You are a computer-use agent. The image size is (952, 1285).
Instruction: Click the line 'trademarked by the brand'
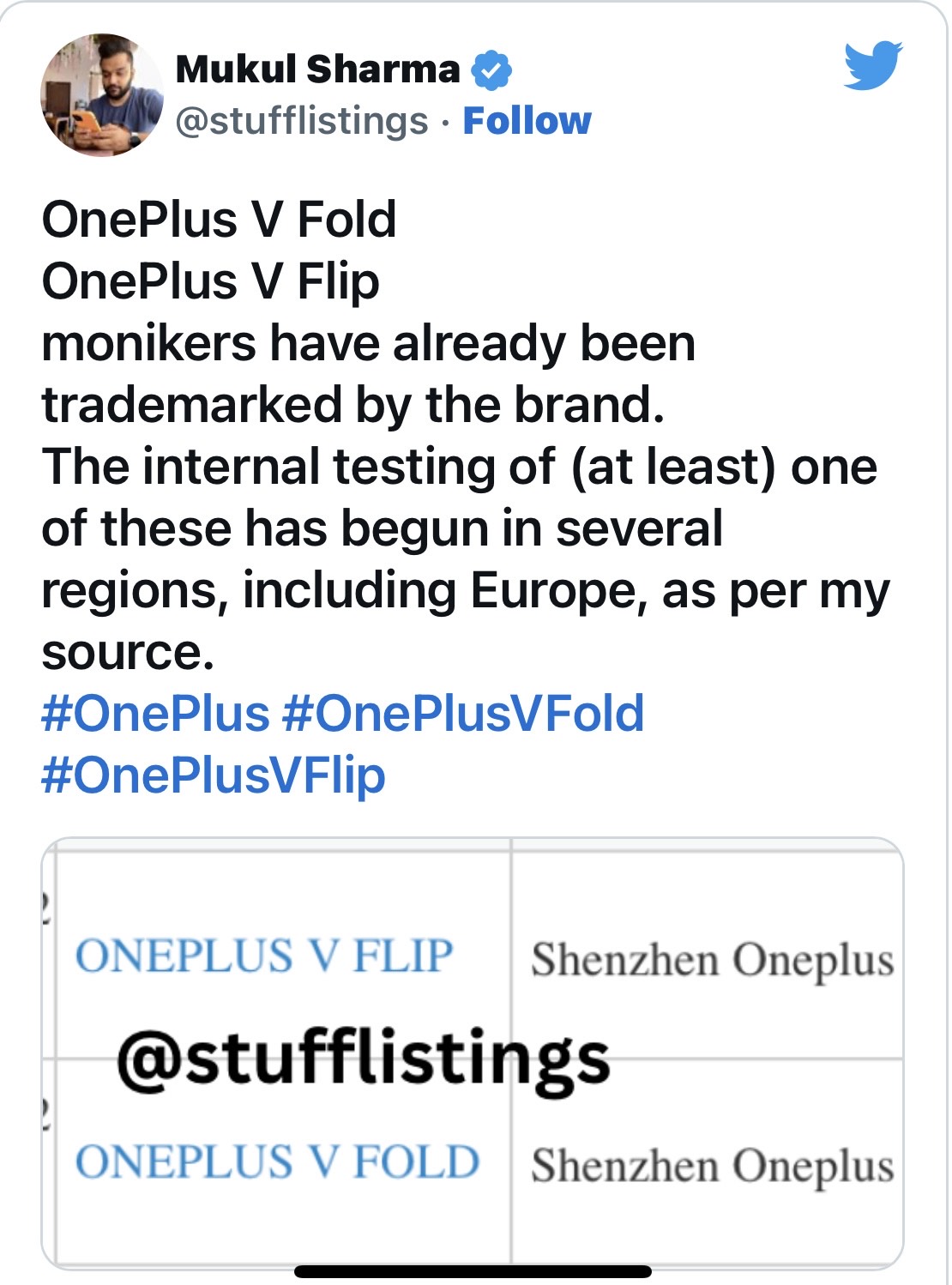[352, 405]
